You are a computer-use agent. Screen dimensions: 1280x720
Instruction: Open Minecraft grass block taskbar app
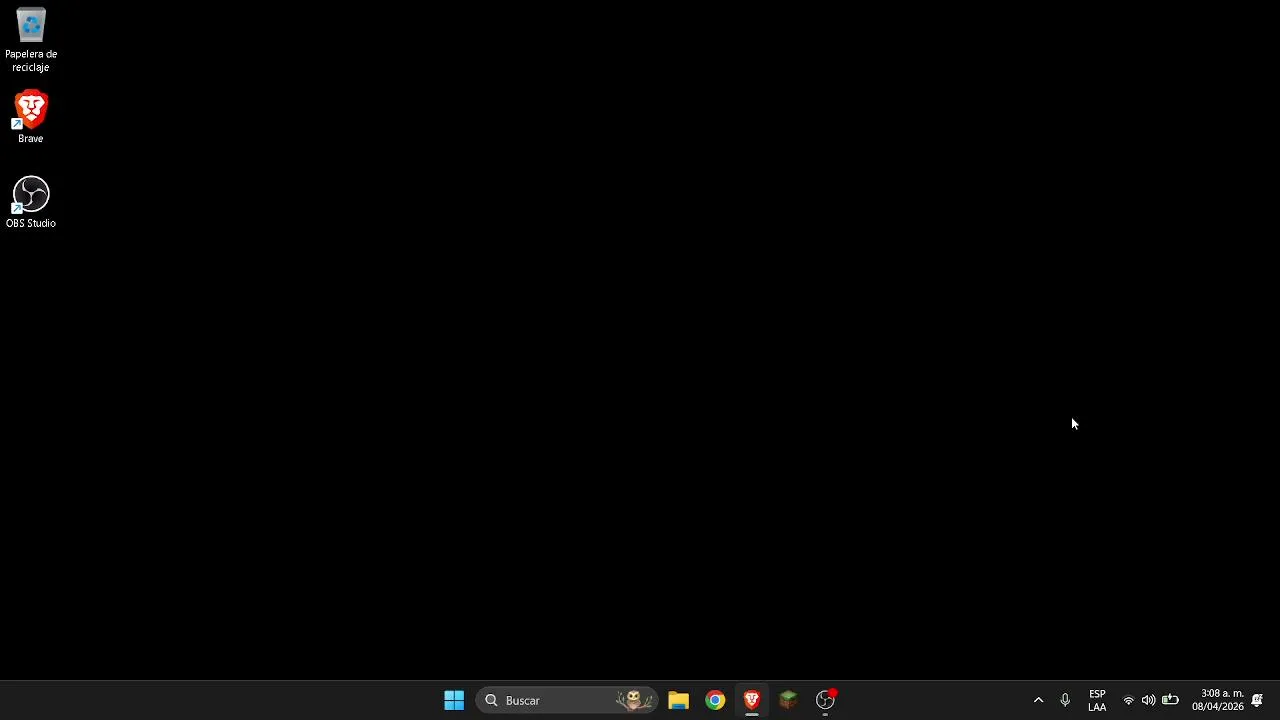[x=788, y=700]
